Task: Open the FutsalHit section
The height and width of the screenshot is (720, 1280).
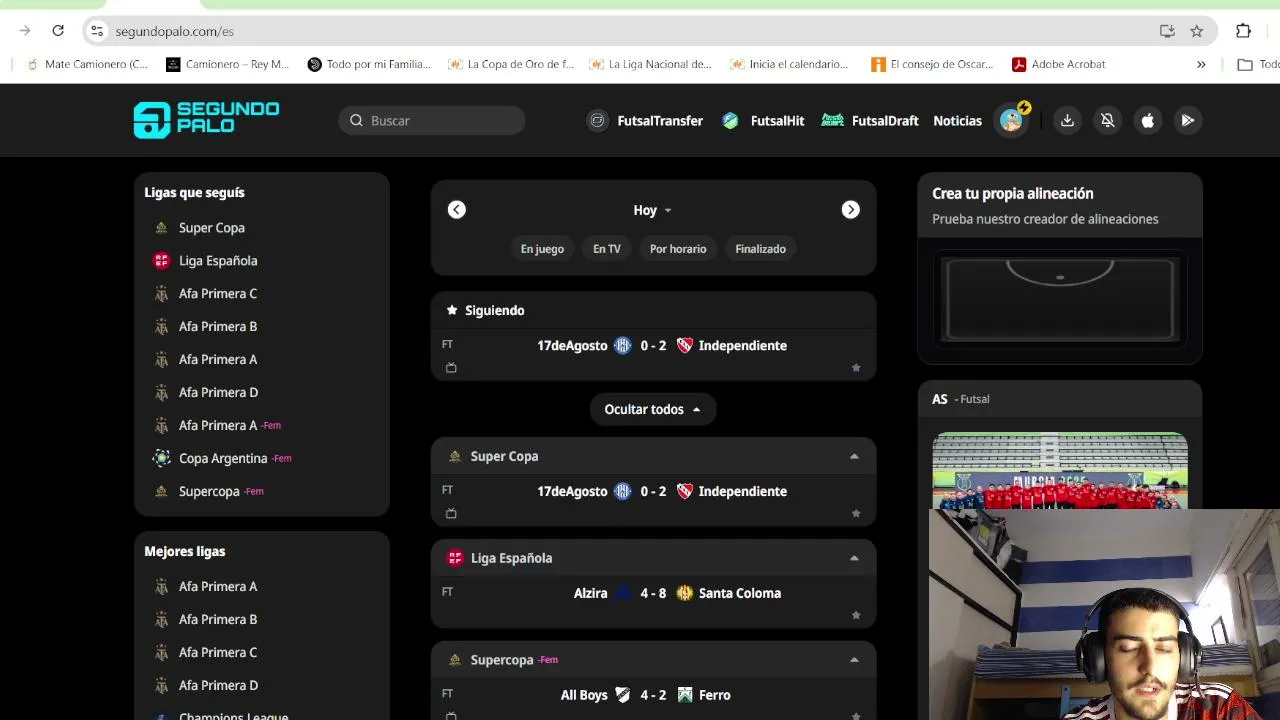Action: pos(763,120)
